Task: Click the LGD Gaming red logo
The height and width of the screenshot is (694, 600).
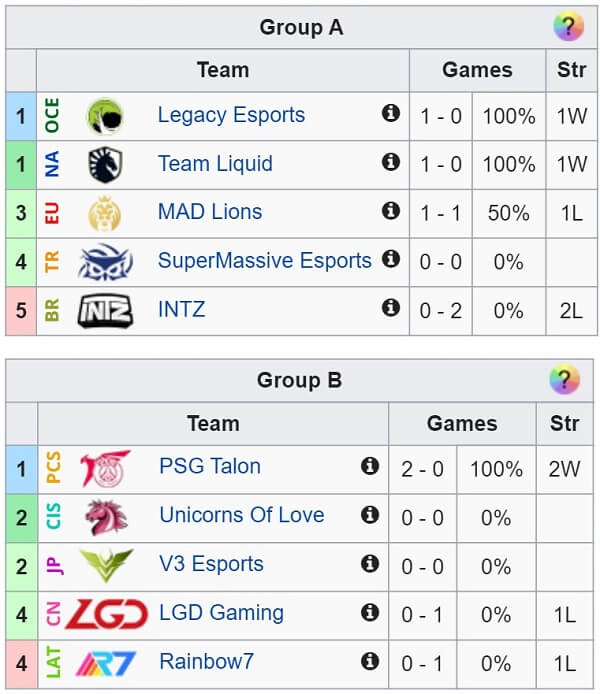Action: (x=106, y=614)
